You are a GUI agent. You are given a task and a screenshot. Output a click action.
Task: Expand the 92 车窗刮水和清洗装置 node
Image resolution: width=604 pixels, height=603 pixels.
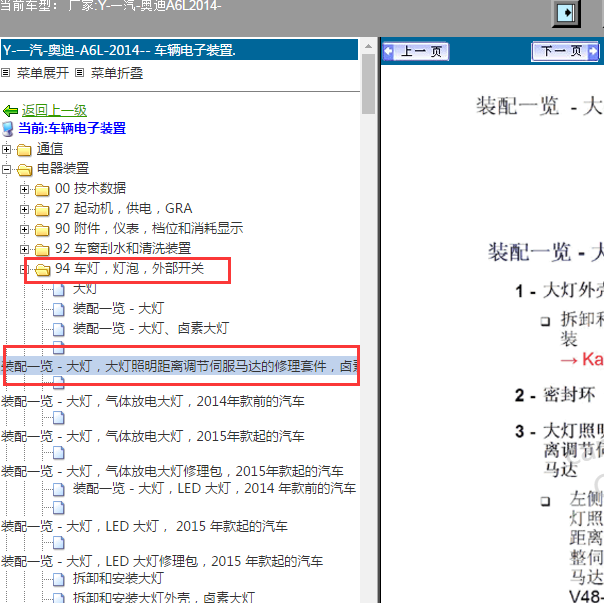tap(24, 249)
